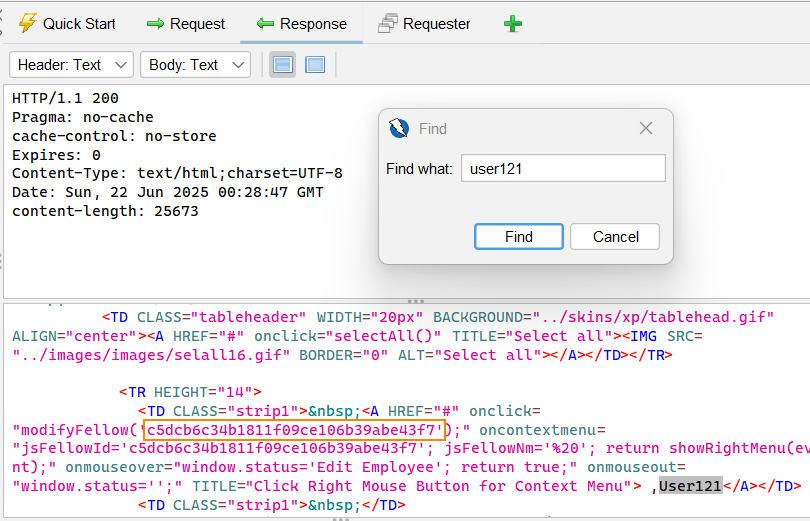The image size is (810, 521).
Task: Click the highlighted User121 match in body
Action: [690, 486]
